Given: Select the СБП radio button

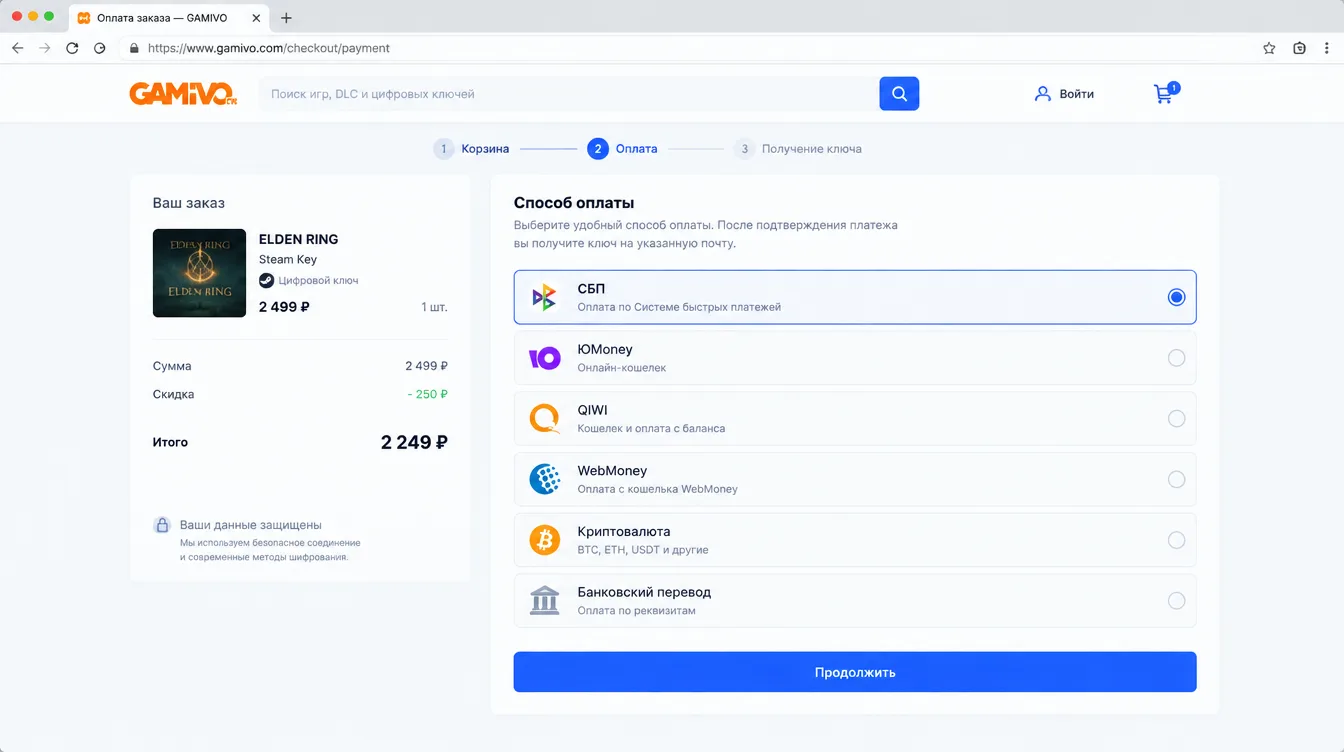Looking at the screenshot, I should 1176,297.
